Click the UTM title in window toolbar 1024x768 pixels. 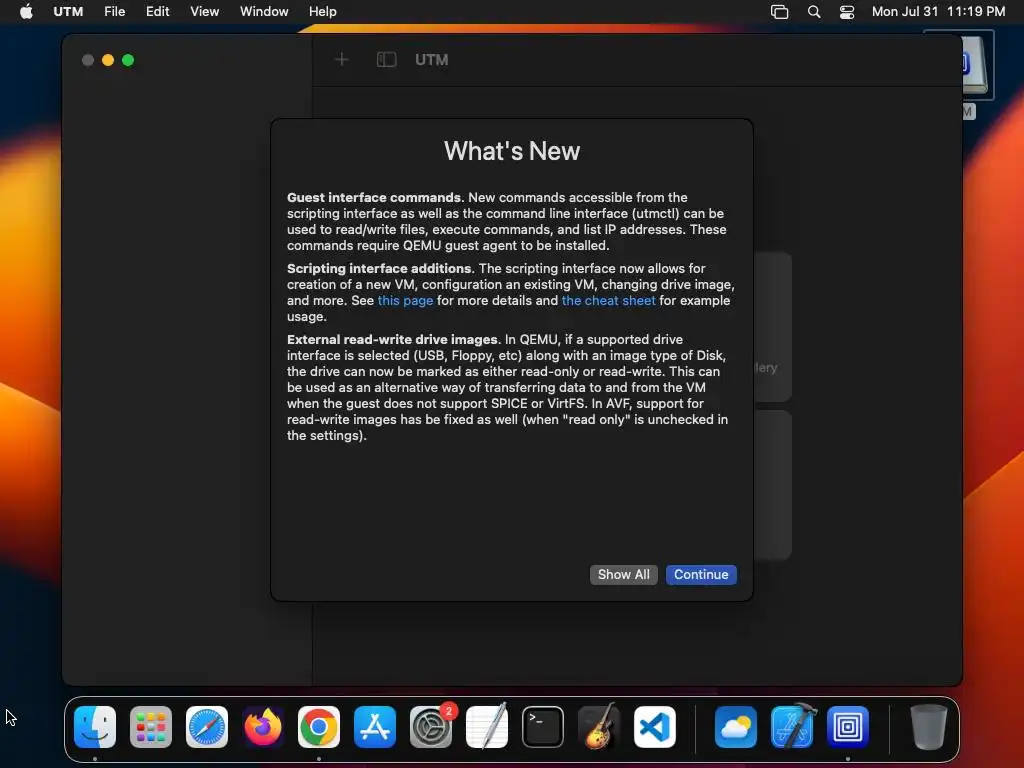432,60
